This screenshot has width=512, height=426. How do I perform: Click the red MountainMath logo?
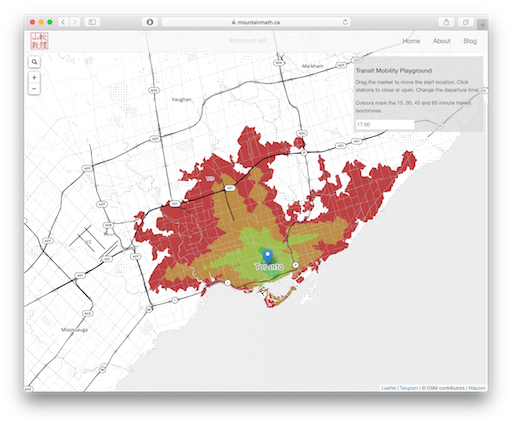(x=39, y=41)
